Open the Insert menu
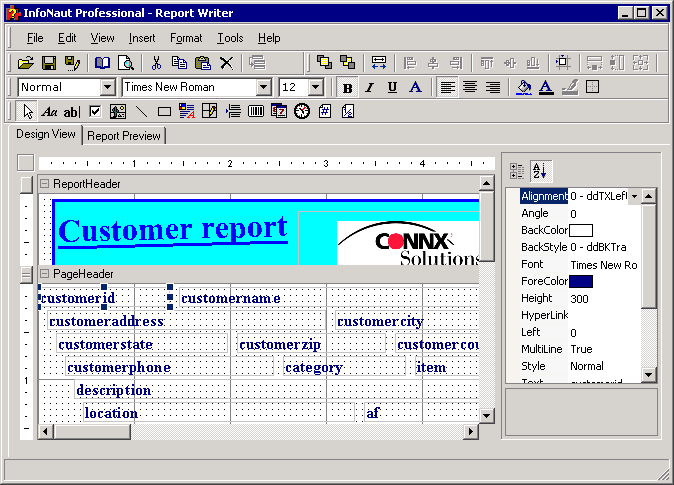 pos(142,38)
